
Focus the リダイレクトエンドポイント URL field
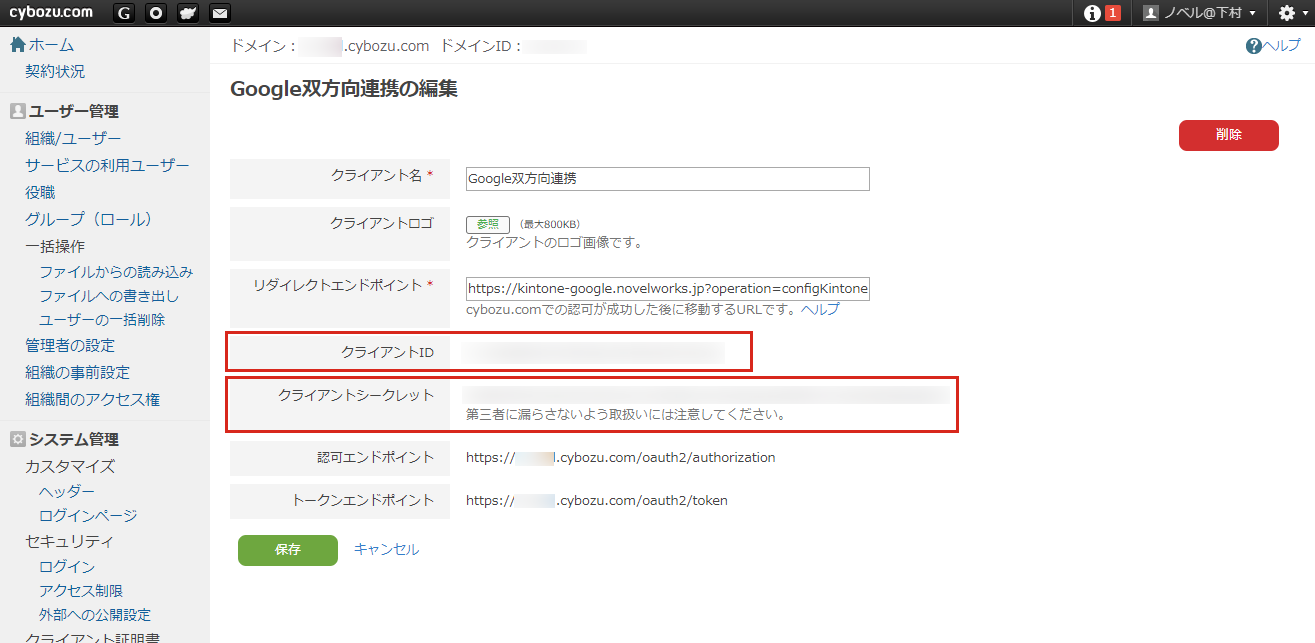pos(668,289)
